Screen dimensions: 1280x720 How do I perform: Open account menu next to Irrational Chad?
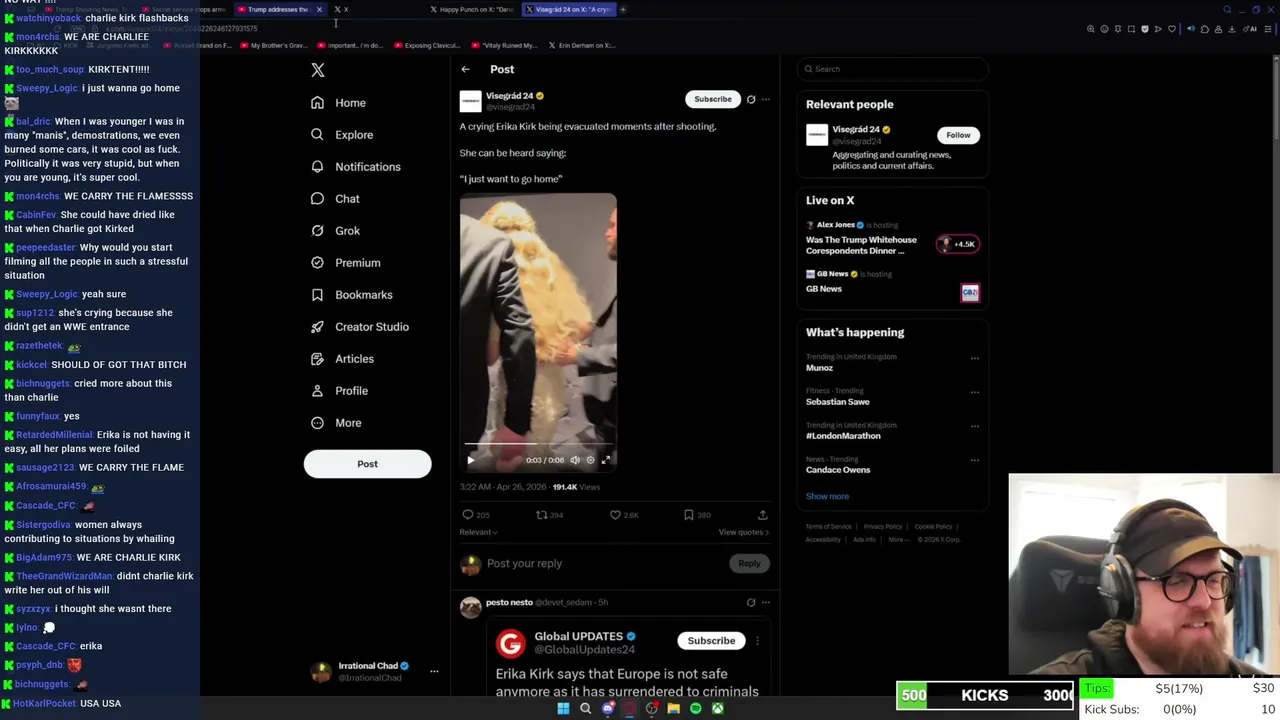[434, 671]
